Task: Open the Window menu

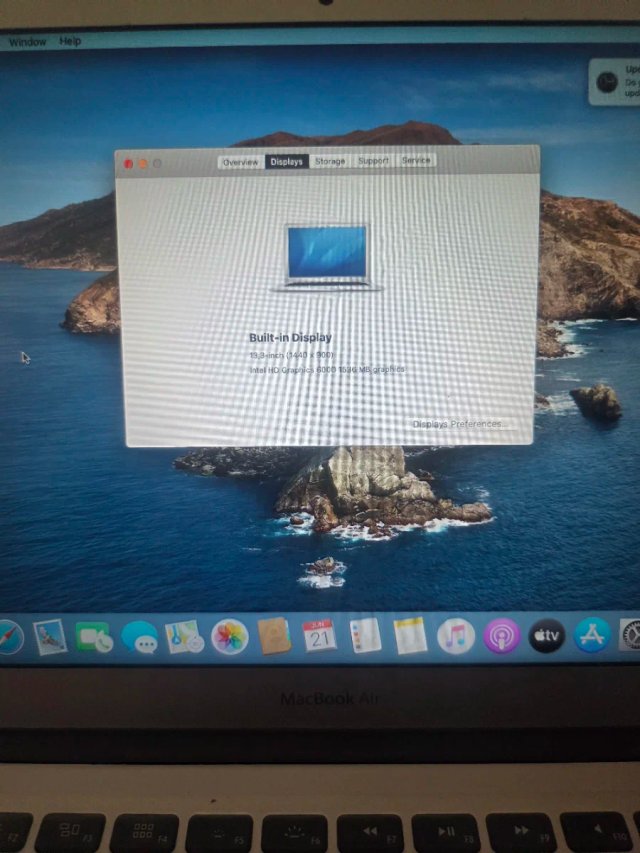Action: [x=28, y=42]
